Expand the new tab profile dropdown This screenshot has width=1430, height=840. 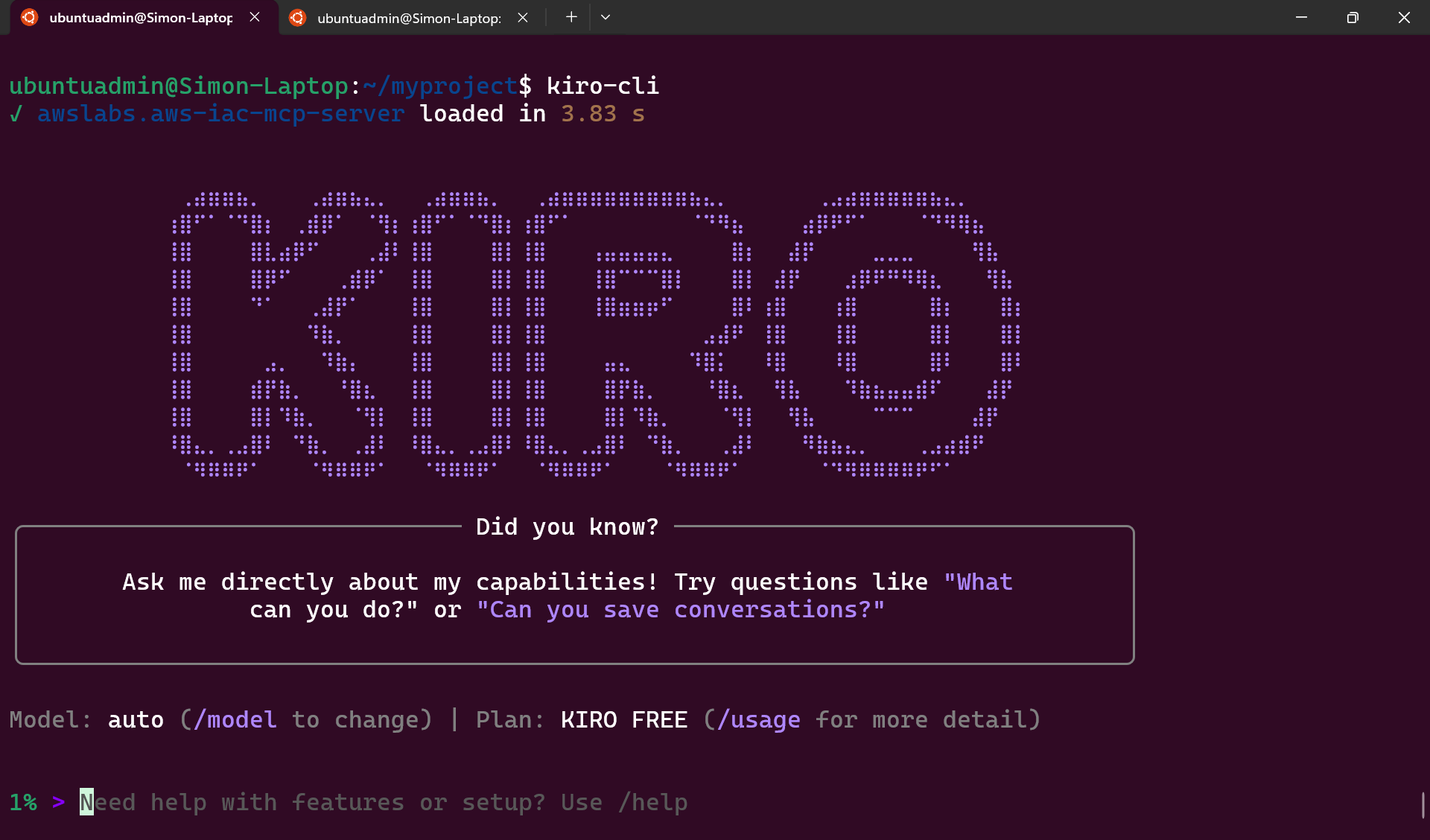606,17
